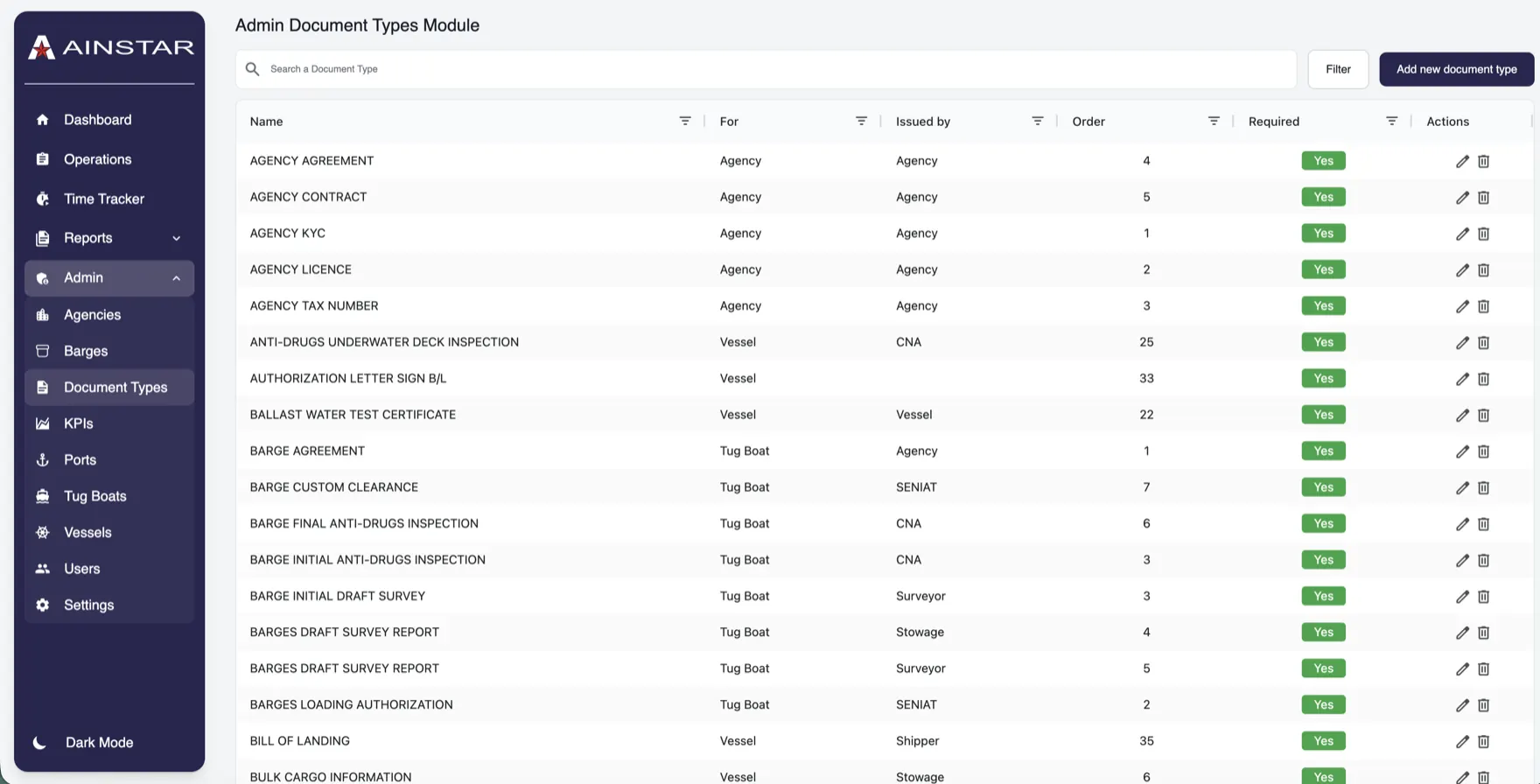Focus the Search a Document Type field
The image size is (1540, 784).
click(x=766, y=69)
